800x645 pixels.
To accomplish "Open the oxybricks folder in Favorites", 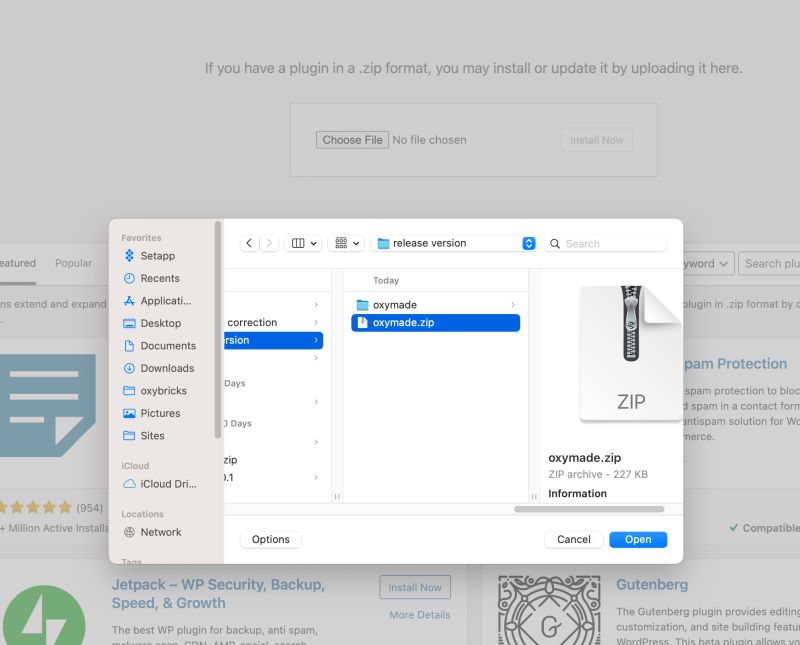I will [x=163, y=390].
